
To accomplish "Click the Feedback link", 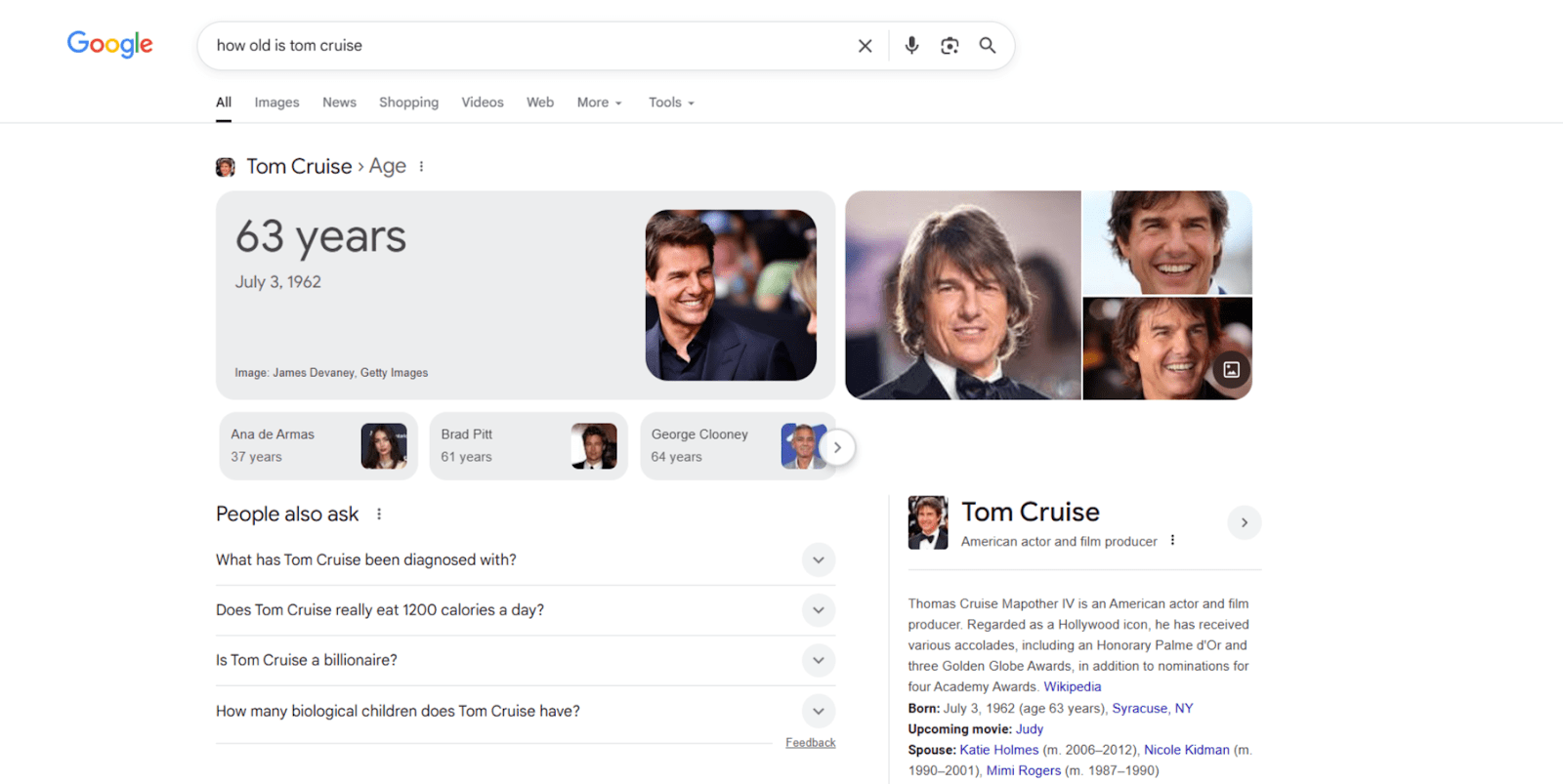I will [x=810, y=743].
